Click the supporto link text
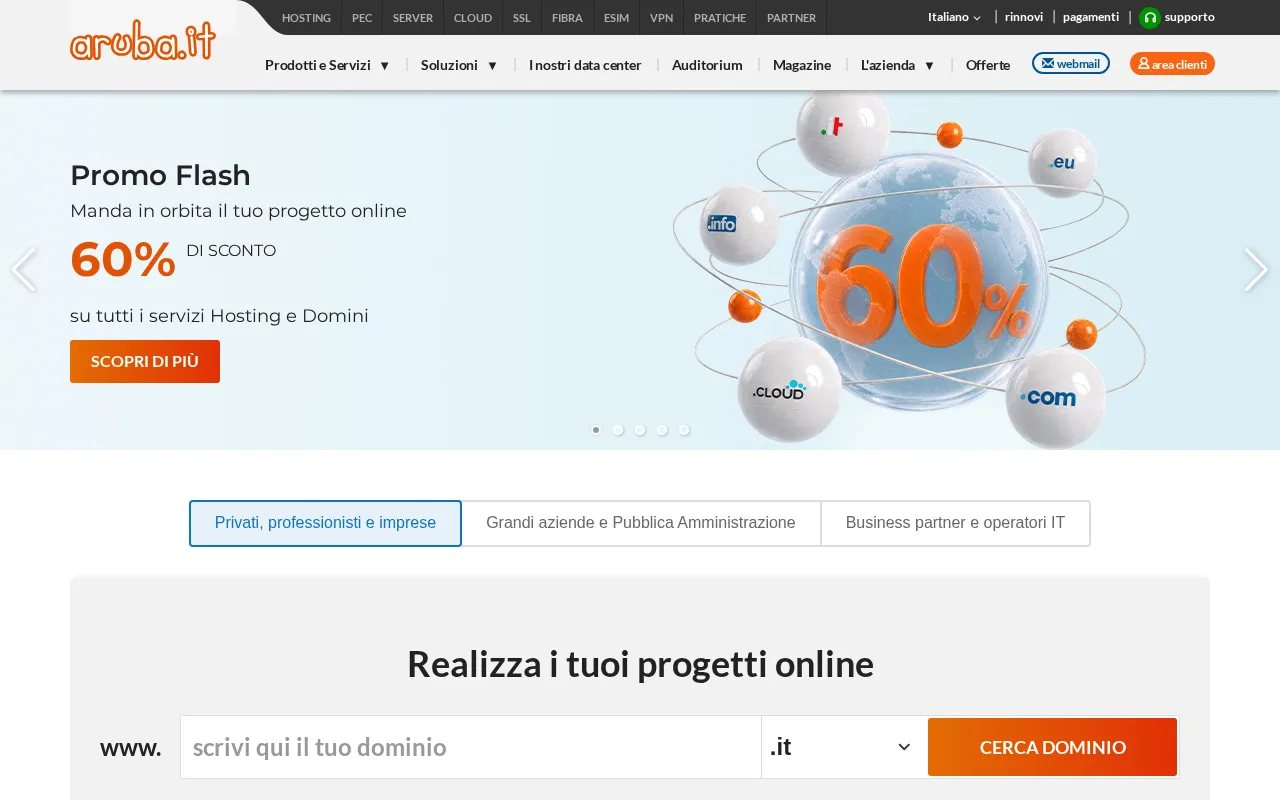This screenshot has height=800, width=1280. point(1190,17)
